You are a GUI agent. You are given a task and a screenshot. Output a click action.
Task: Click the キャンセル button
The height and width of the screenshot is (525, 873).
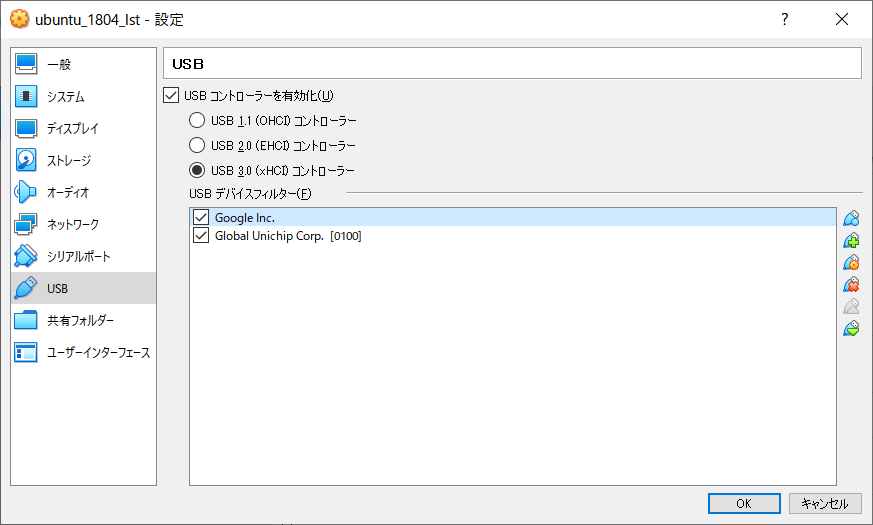click(825, 503)
